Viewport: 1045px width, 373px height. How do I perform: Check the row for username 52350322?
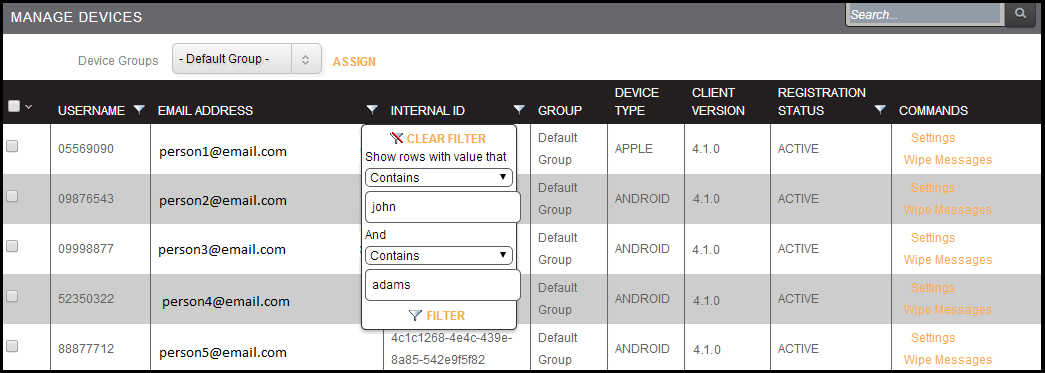(12, 296)
